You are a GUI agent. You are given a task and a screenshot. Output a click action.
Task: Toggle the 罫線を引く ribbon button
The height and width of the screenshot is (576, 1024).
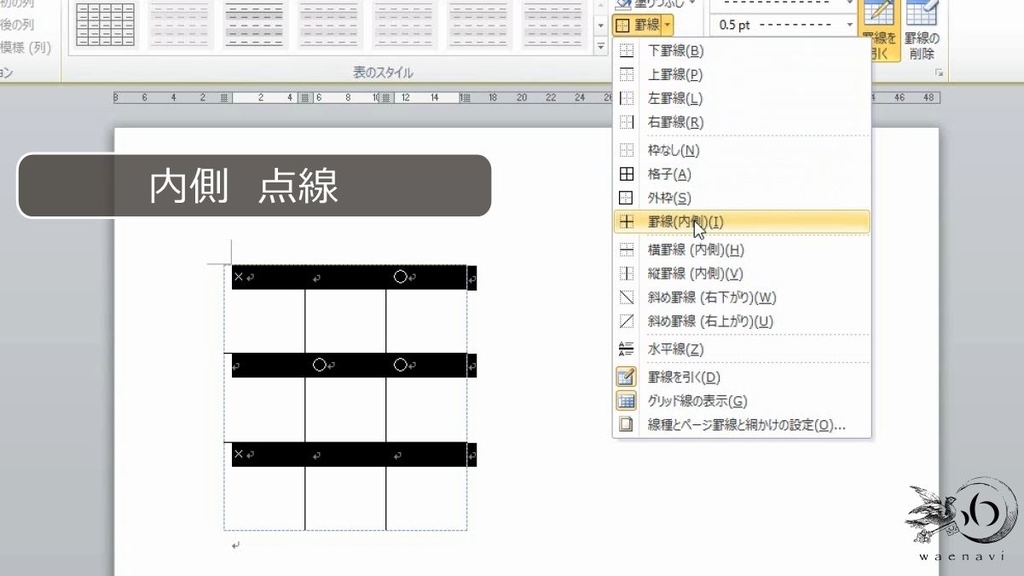pyautogui.click(x=879, y=31)
